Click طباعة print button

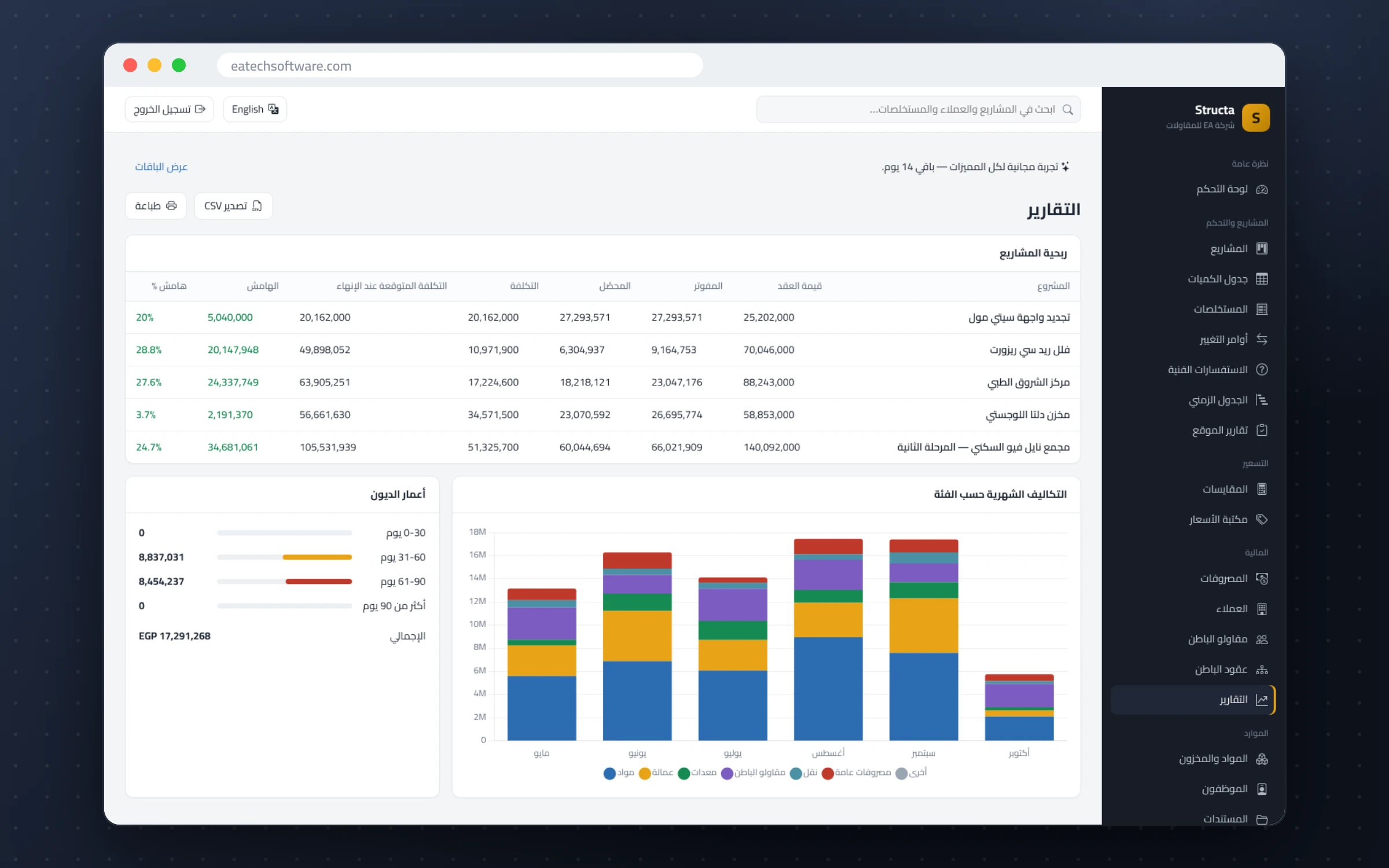(156, 206)
